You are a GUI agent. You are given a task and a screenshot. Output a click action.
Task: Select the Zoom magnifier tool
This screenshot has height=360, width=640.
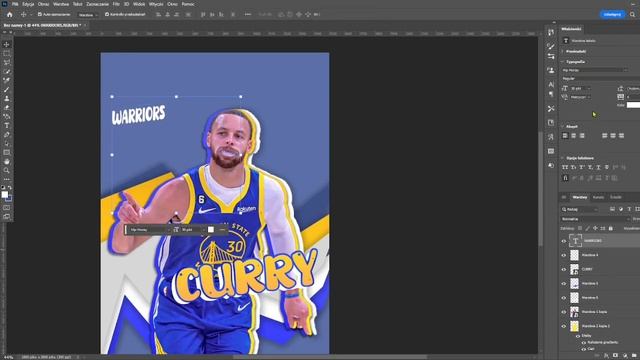[x=7, y=171]
